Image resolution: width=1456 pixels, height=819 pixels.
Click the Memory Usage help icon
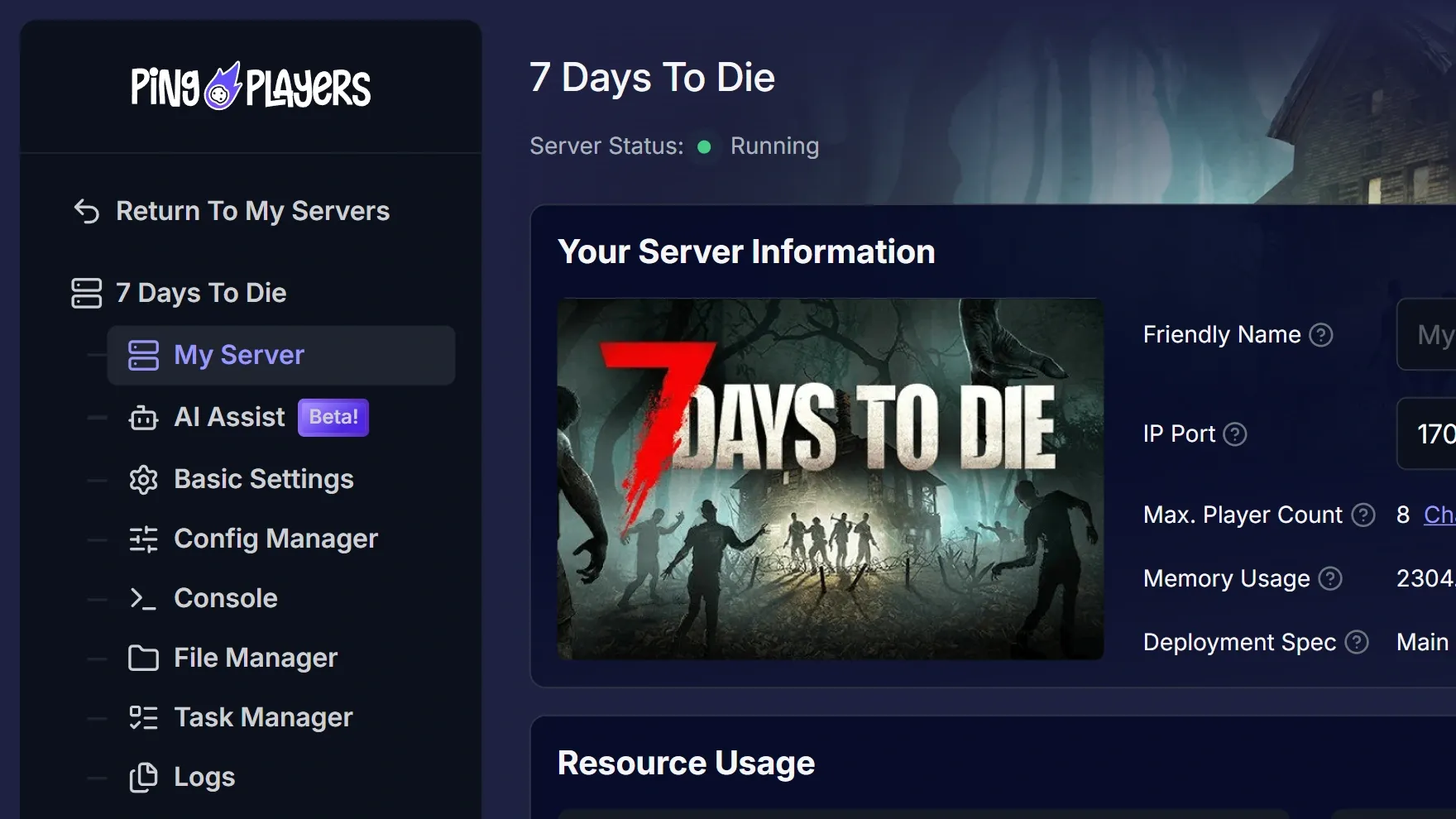coord(1330,579)
